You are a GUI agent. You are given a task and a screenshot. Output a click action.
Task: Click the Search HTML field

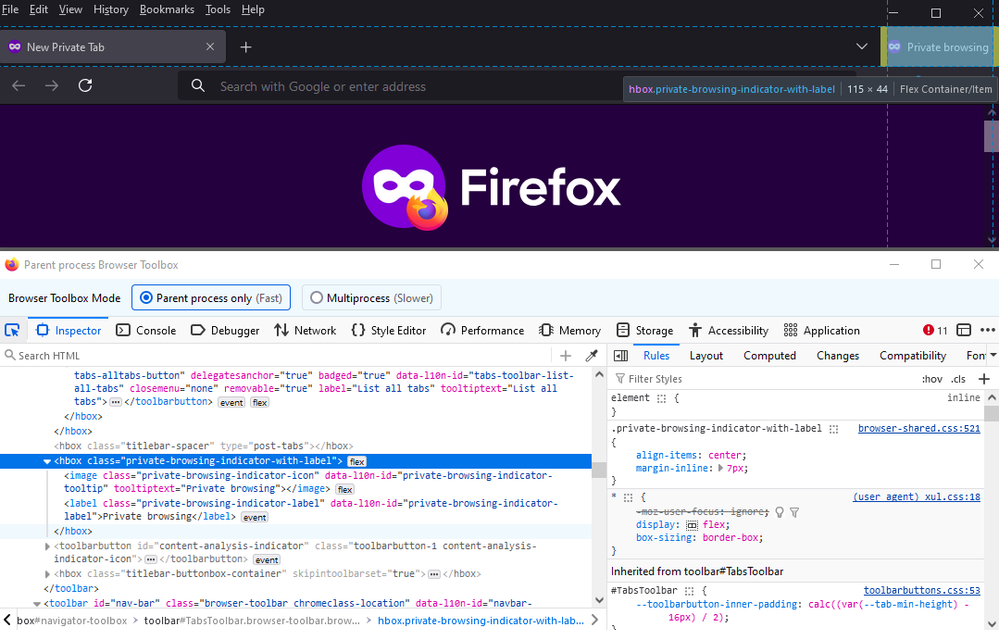click(277, 355)
